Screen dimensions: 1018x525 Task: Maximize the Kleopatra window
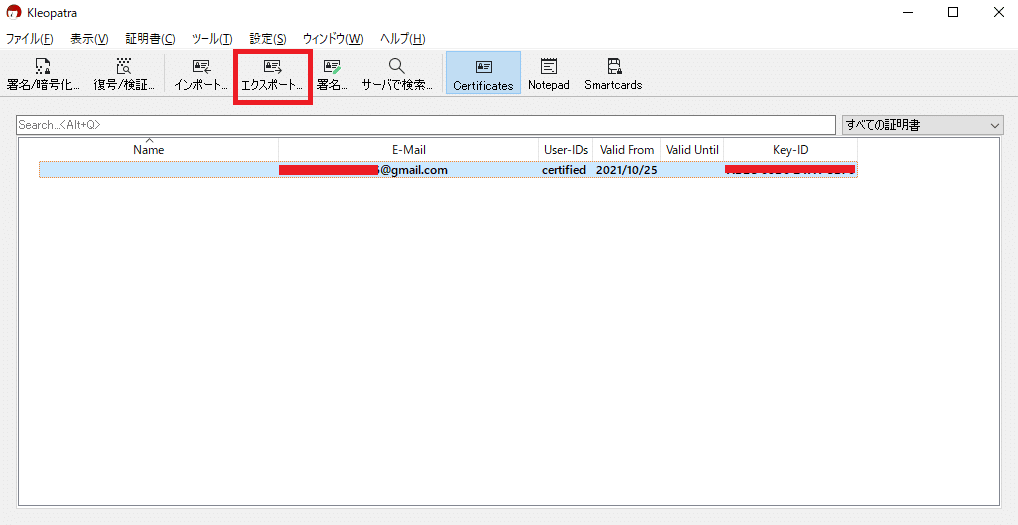tap(952, 12)
